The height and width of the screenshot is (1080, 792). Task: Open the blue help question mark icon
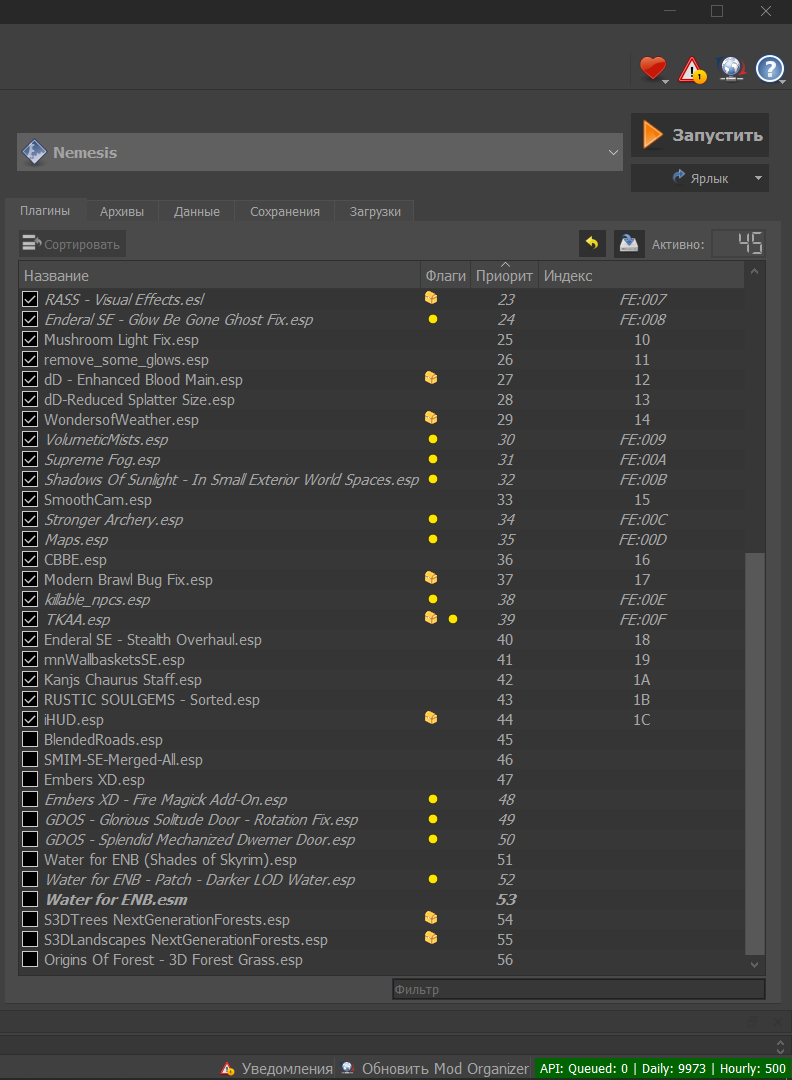click(x=769, y=69)
